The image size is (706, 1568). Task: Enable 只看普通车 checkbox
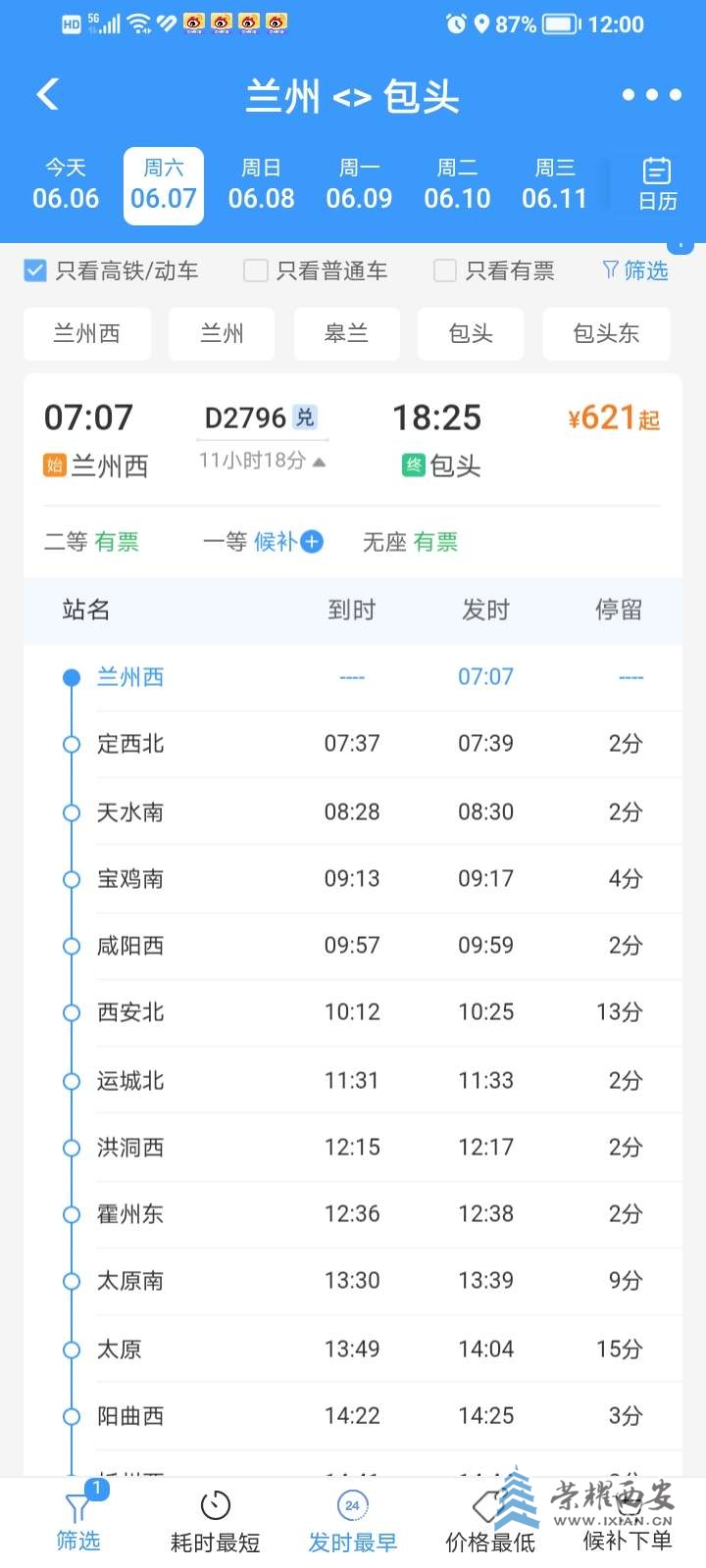coord(255,270)
